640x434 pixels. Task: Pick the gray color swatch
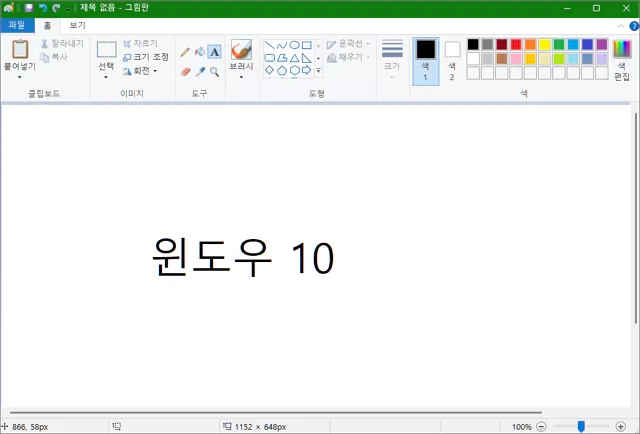(x=487, y=44)
